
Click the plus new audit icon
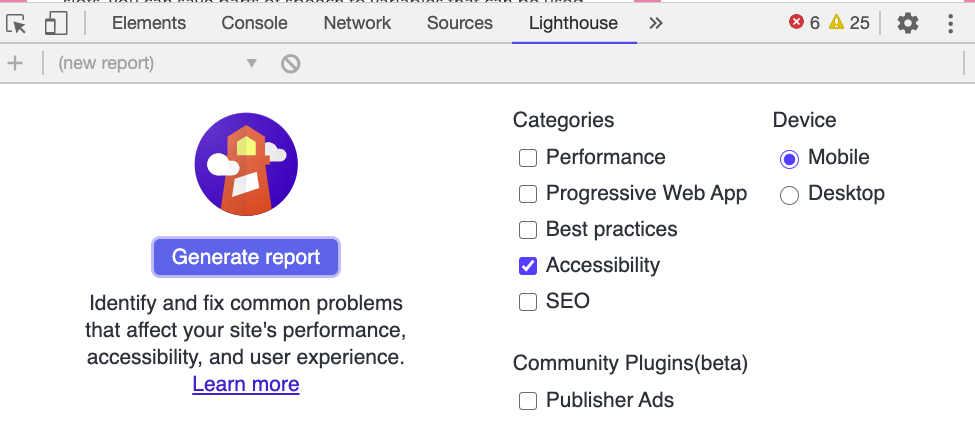coord(14,63)
